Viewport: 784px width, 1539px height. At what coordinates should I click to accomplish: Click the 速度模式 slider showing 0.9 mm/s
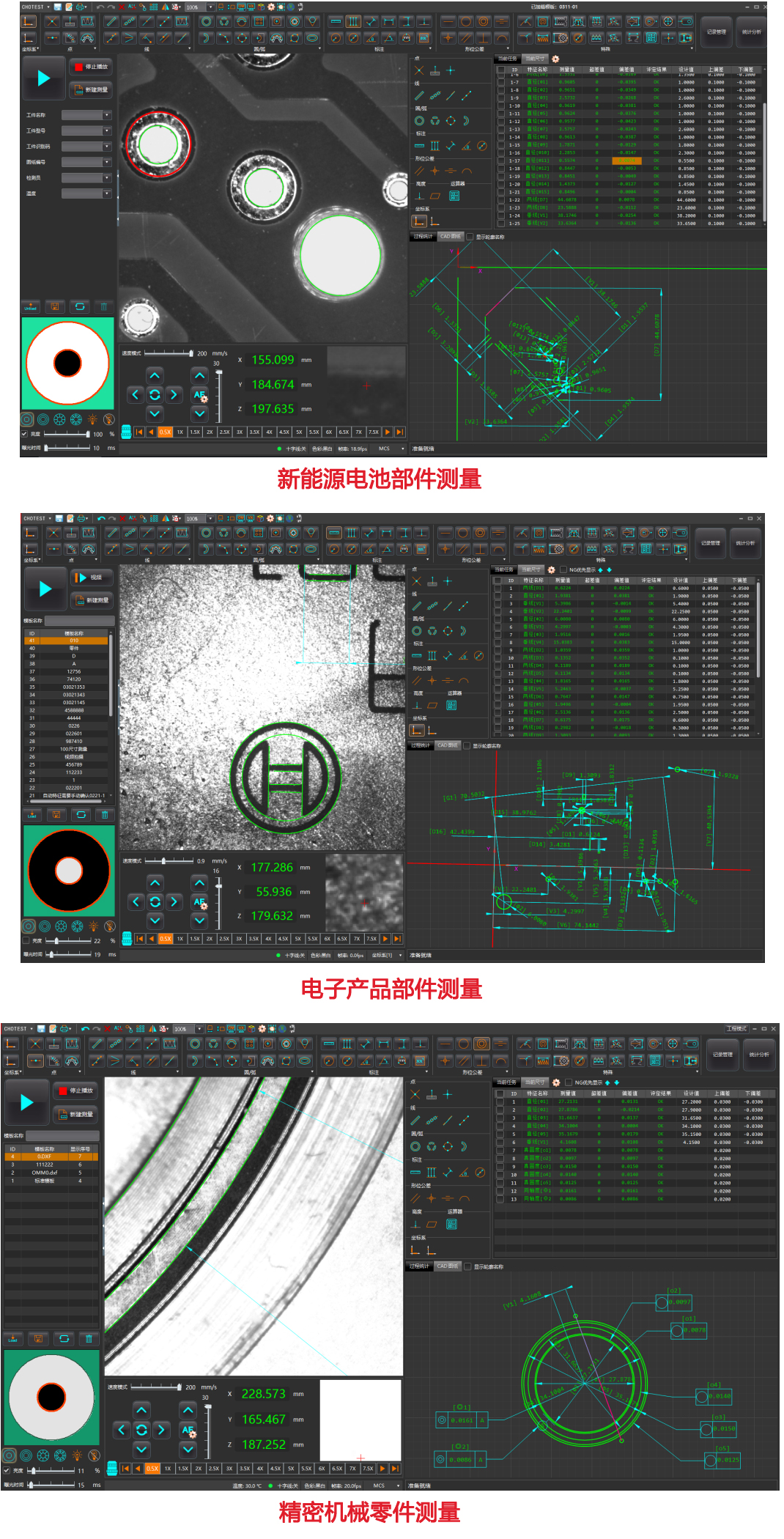pyautogui.click(x=163, y=861)
